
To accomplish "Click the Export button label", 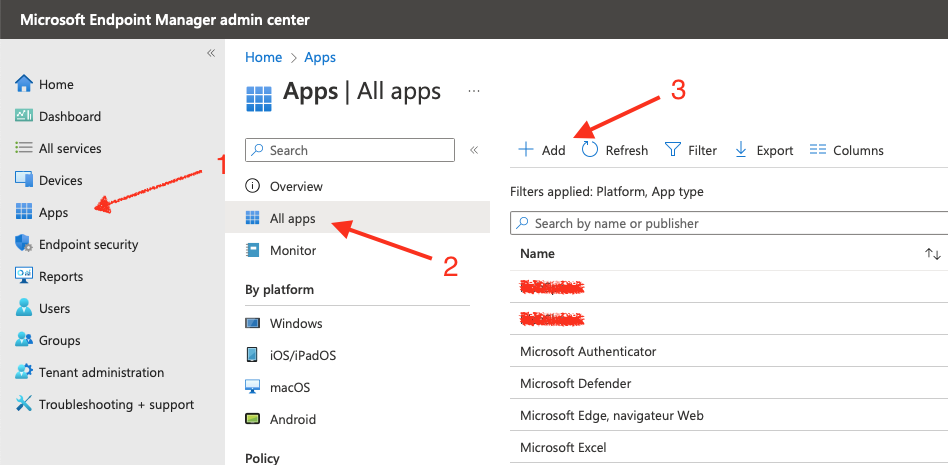I will click(x=774, y=151).
